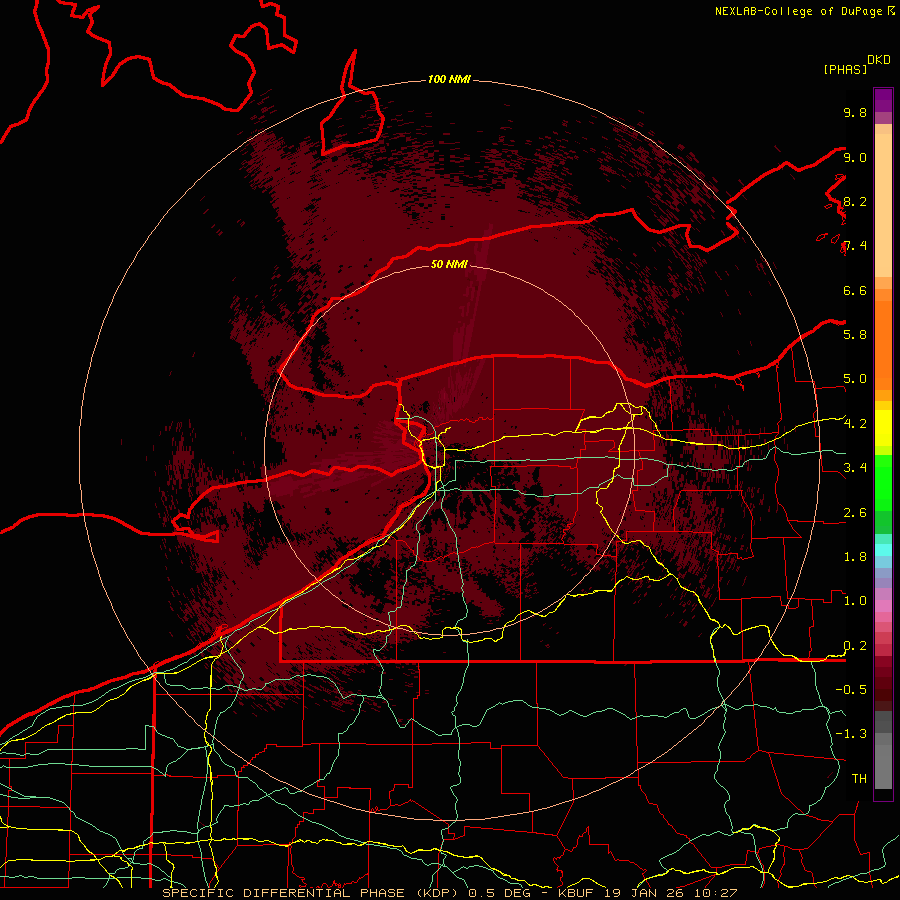900x900 pixels.
Task: Click the DKD product code label
Action: 879,60
